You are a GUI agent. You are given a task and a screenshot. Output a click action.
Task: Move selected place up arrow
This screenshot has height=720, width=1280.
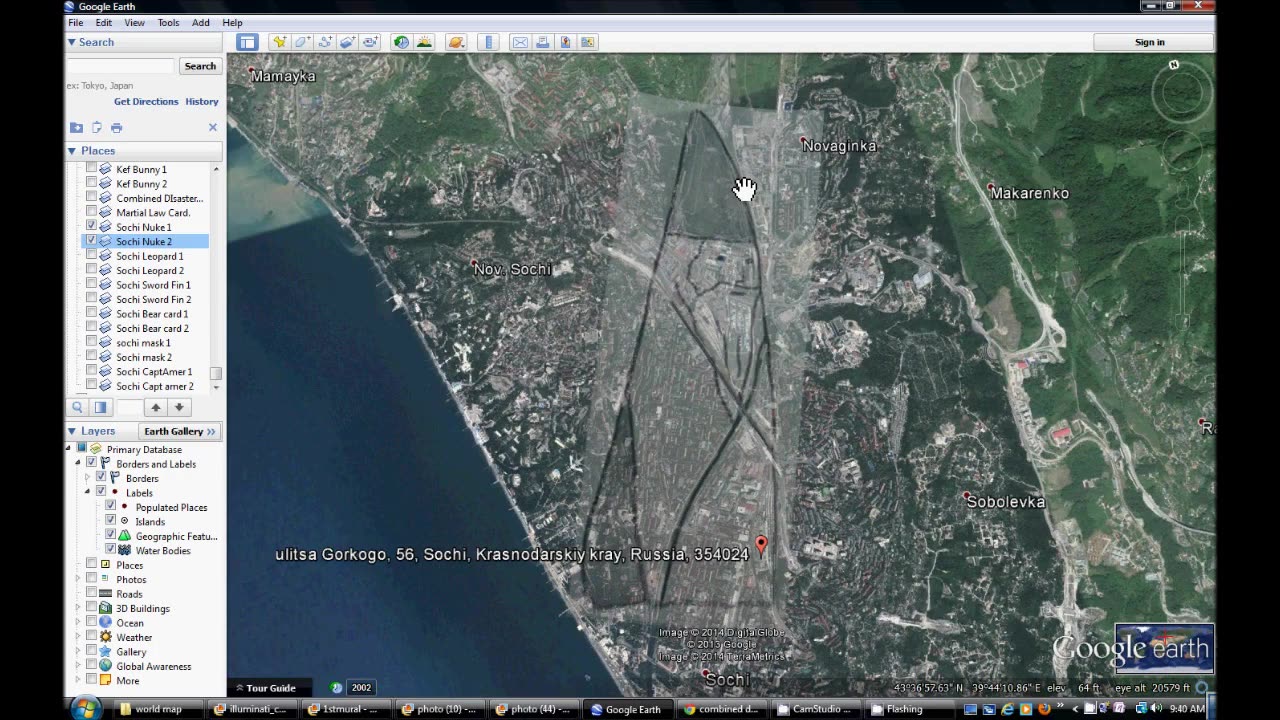coord(155,407)
